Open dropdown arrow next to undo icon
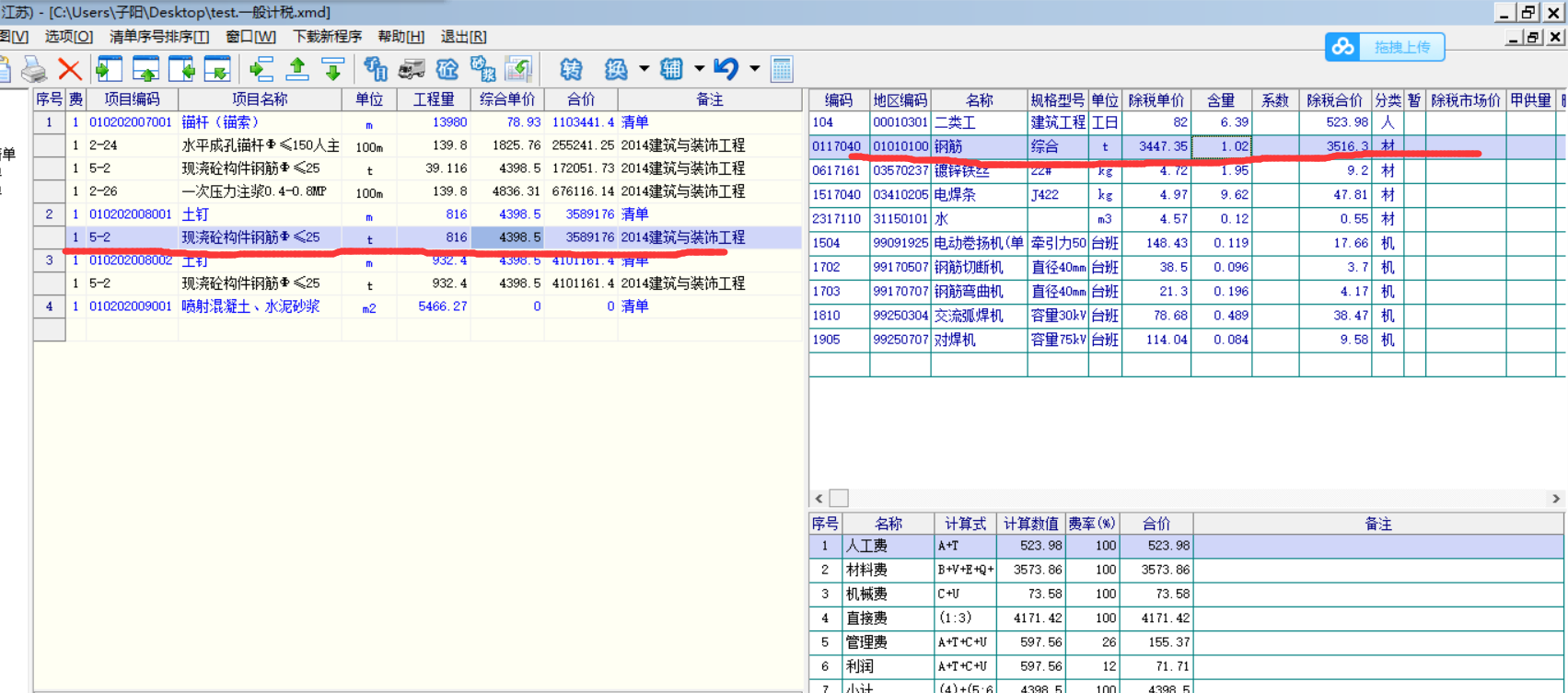The image size is (1568, 693). [754, 69]
